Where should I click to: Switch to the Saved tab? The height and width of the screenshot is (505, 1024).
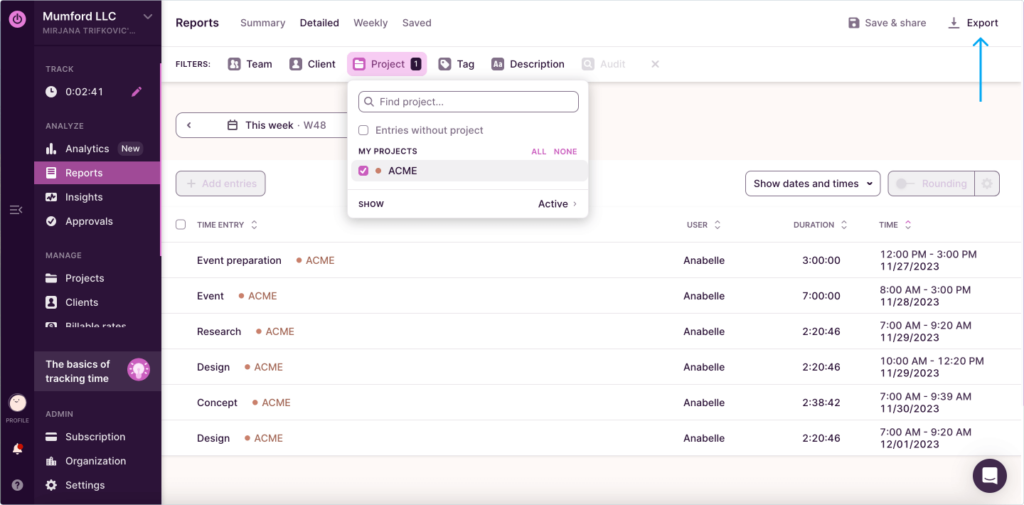point(417,23)
